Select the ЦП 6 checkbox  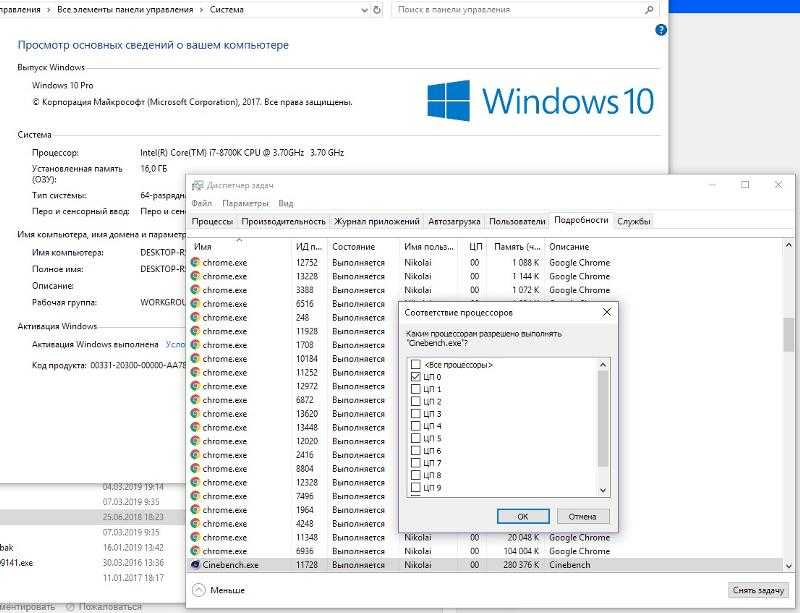[415, 451]
